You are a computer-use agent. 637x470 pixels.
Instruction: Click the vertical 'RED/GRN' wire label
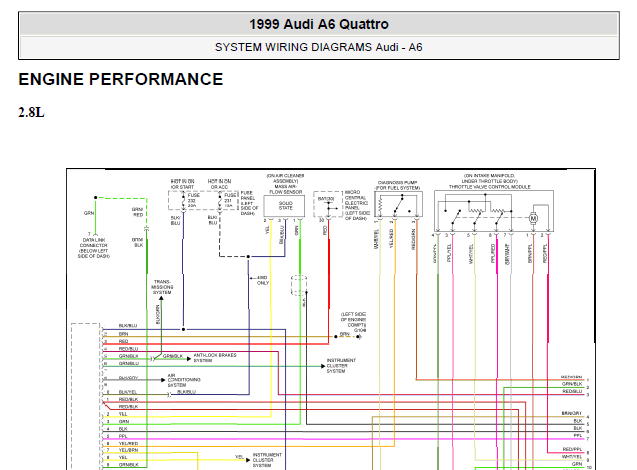click(x=414, y=239)
